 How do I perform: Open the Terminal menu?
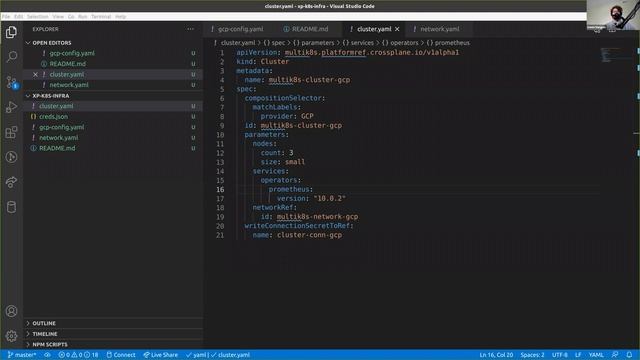pos(101,17)
